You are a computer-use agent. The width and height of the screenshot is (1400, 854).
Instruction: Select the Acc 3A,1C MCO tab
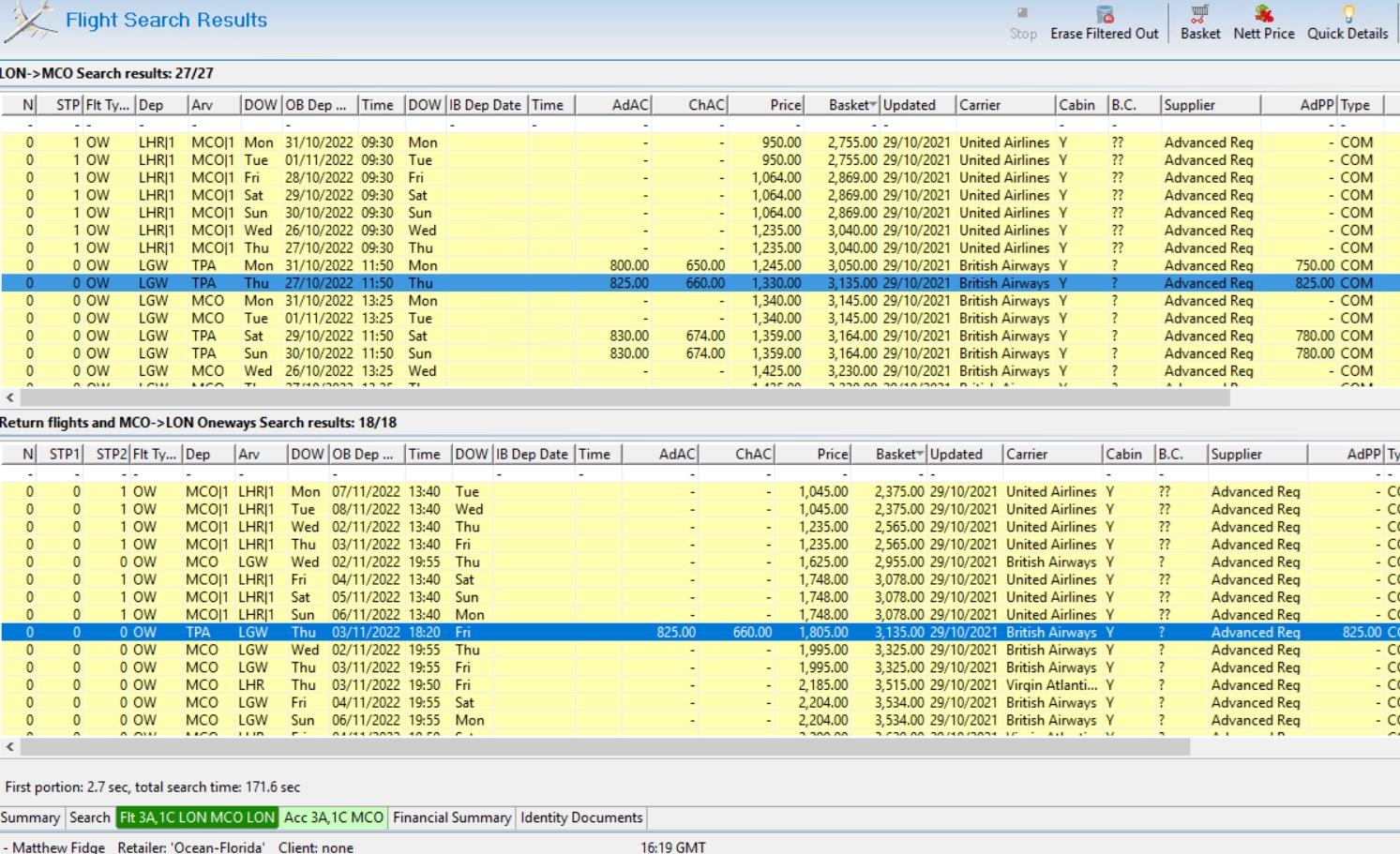(x=334, y=817)
